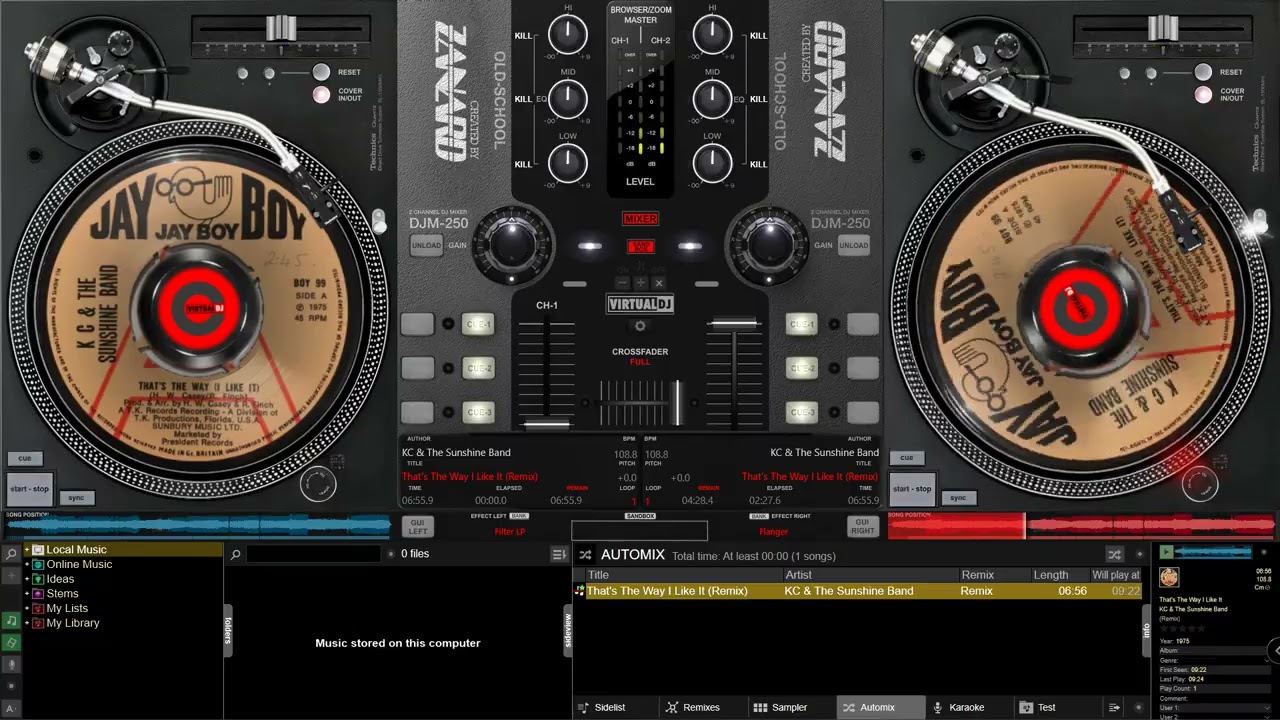Screen dimensions: 1280x720
Task: Switch to the Sidelist tab
Action: (x=616, y=708)
